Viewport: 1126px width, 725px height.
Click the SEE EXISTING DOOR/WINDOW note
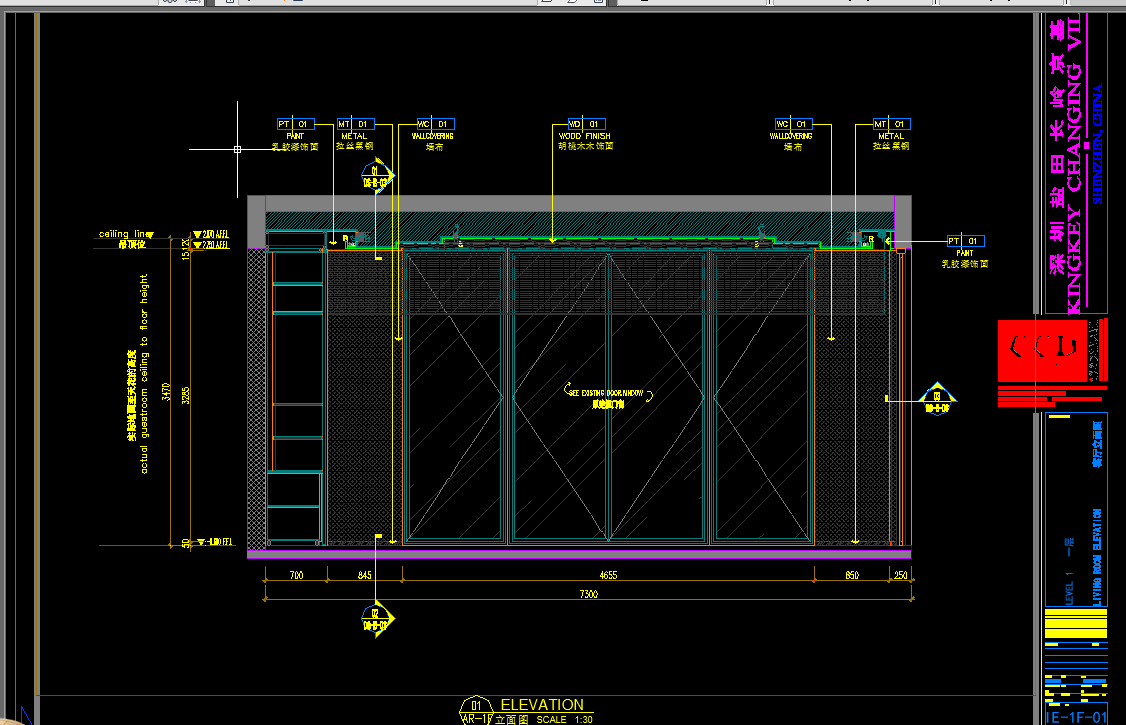click(x=606, y=393)
